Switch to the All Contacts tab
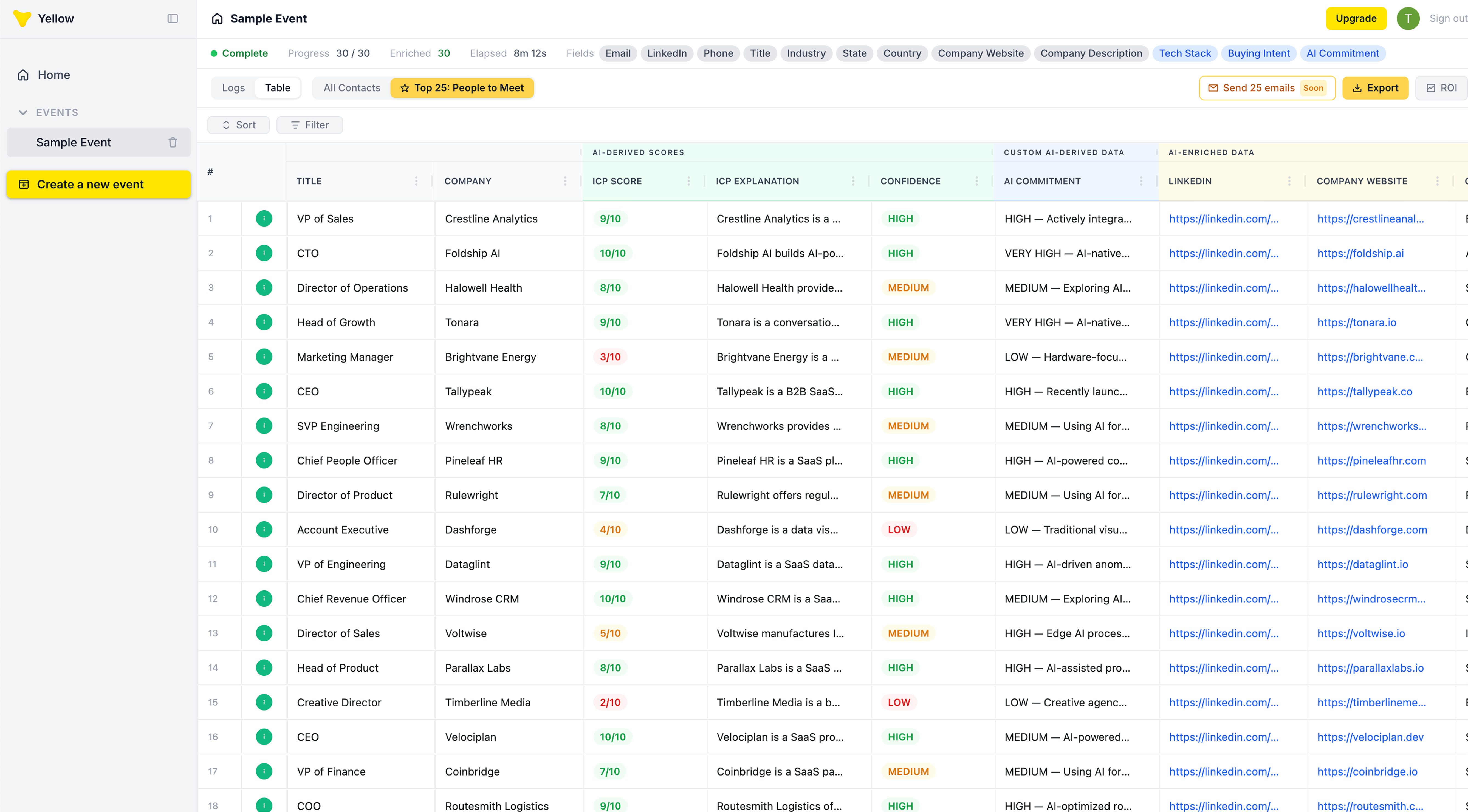This screenshot has width=1468, height=812. (x=351, y=88)
